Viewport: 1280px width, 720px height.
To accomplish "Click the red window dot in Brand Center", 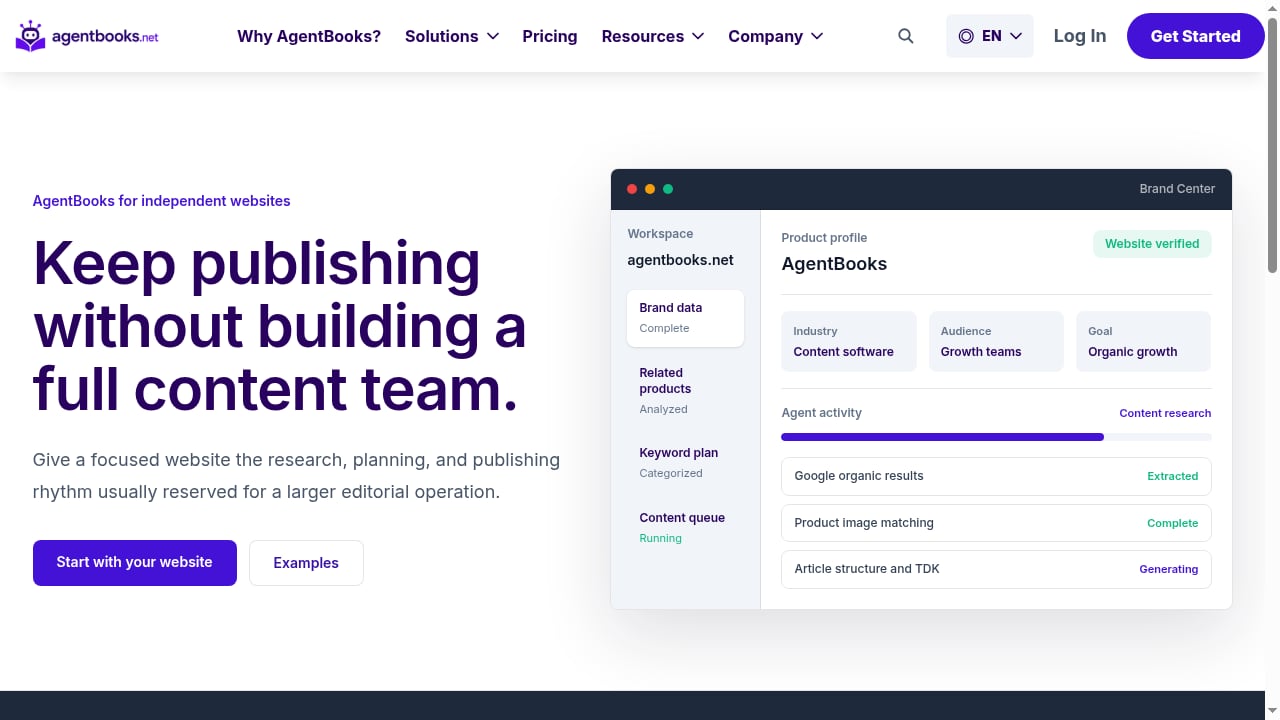I will click(632, 189).
